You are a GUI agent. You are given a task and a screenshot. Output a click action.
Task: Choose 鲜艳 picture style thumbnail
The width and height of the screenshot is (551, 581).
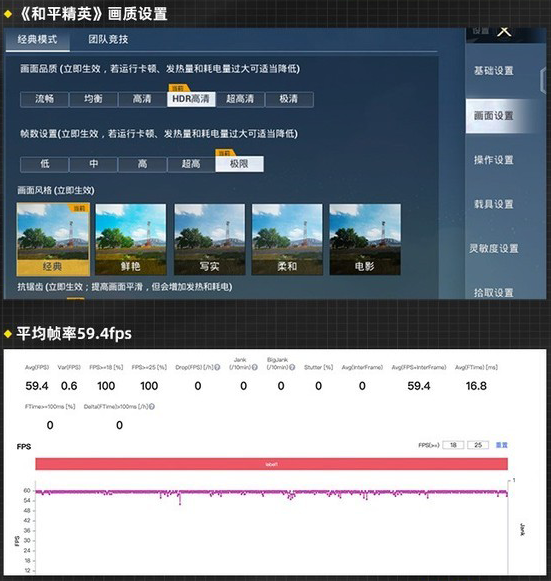131,239
